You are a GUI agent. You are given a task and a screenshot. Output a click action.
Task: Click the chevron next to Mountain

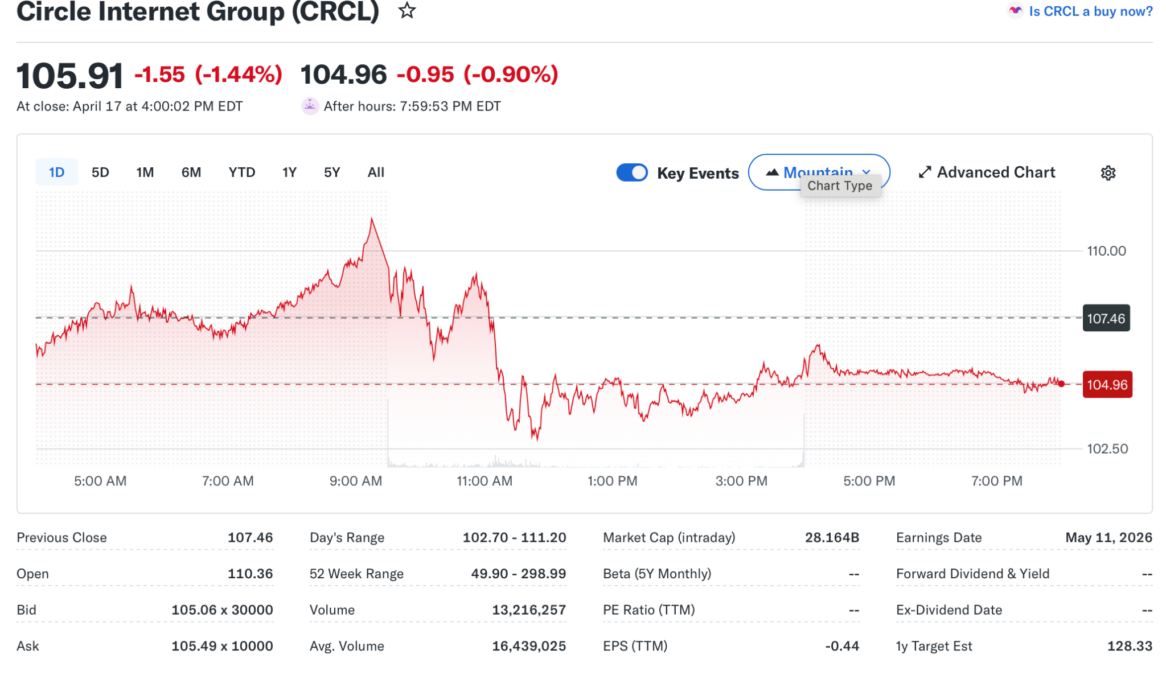point(866,172)
